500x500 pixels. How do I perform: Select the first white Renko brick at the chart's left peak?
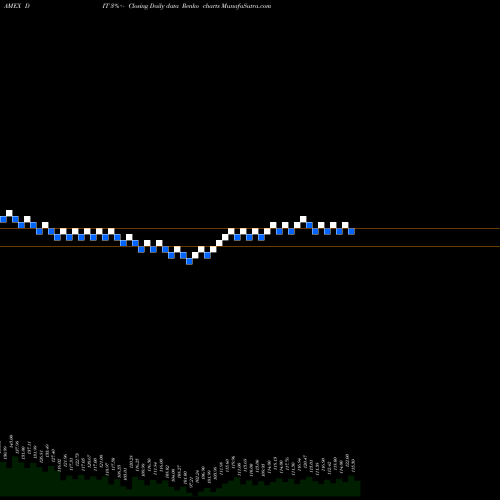[9, 213]
